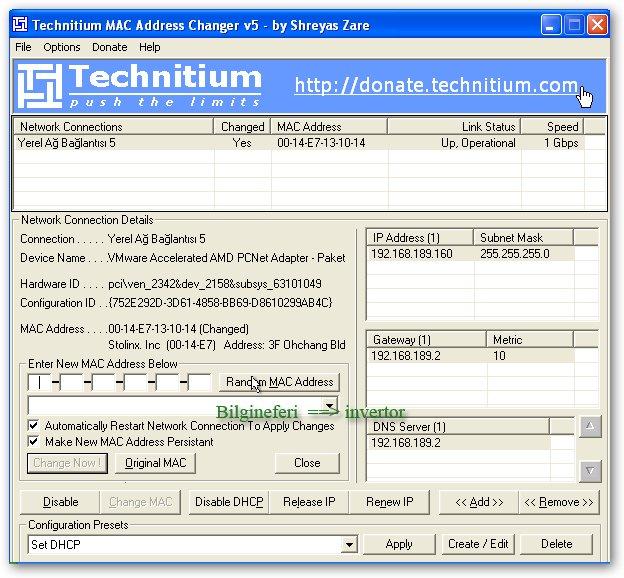Click the Disable button

pos(60,502)
